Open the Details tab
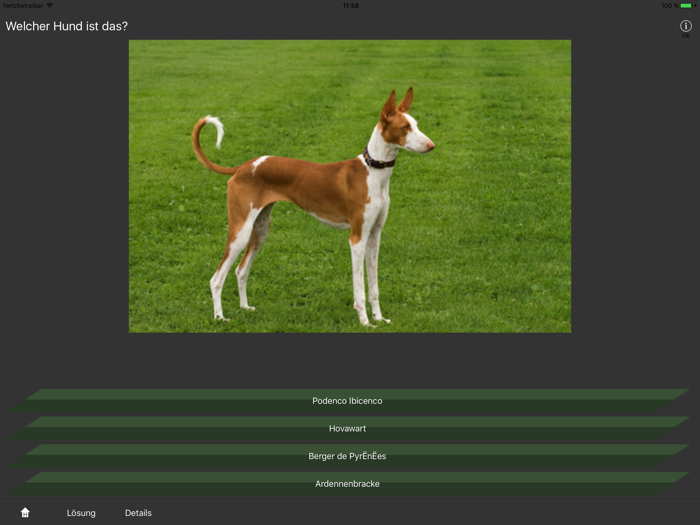Screen dimensions: 700x525 [x=138, y=513]
